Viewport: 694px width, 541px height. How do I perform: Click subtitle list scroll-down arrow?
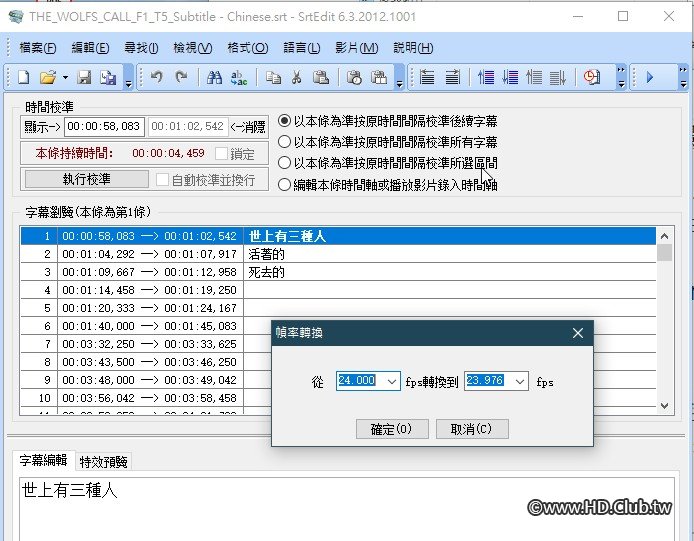click(664, 406)
